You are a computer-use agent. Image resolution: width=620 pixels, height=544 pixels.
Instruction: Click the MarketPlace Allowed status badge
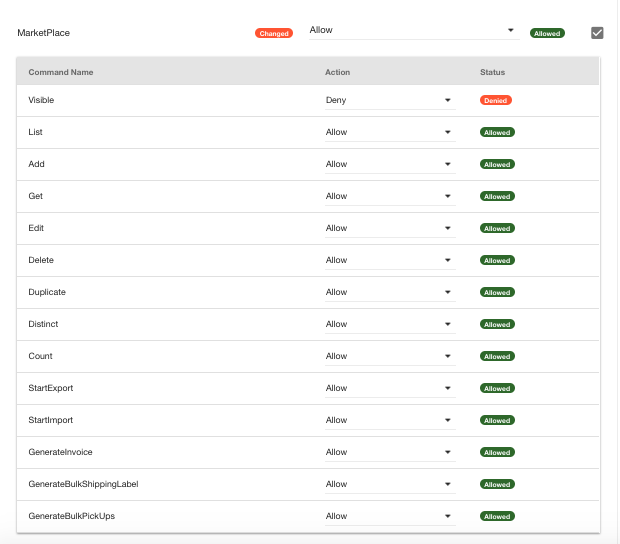[547, 33]
